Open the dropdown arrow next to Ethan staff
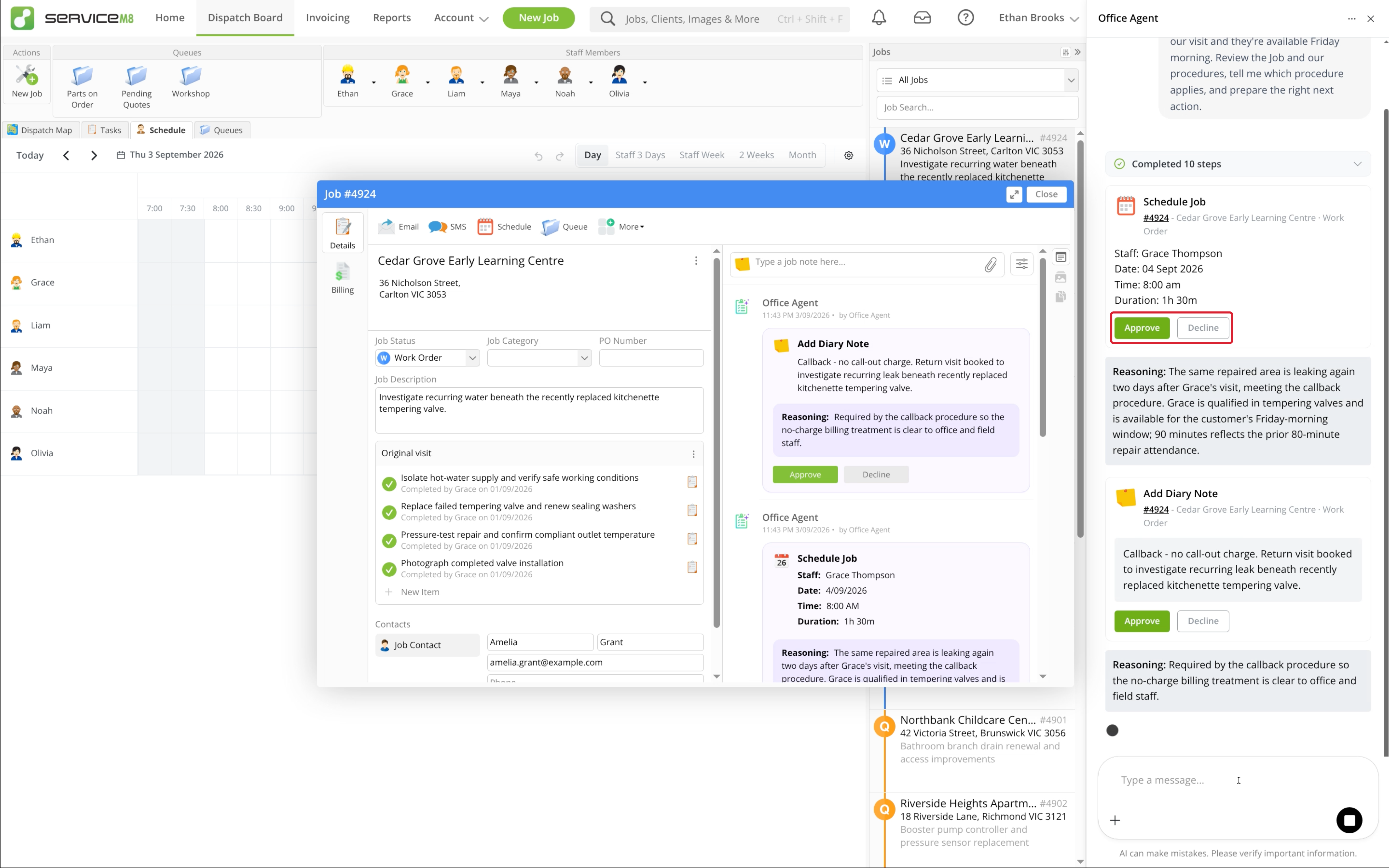 coord(374,82)
